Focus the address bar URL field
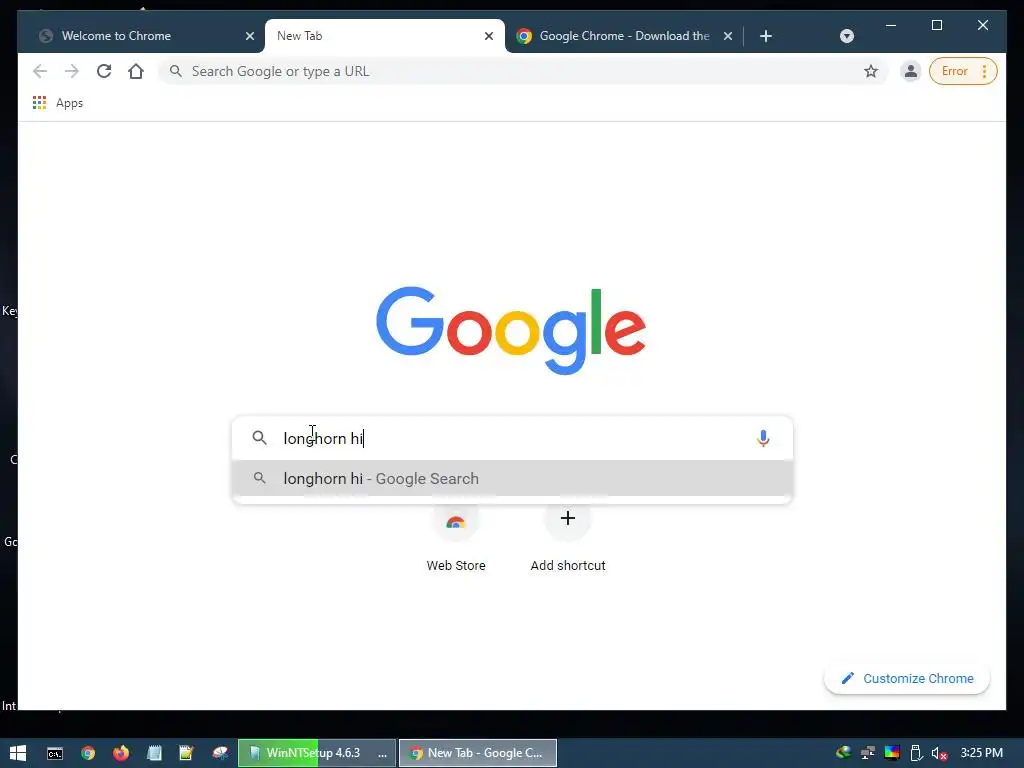The height and width of the screenshot is (768, 1024). pos(522,71)
